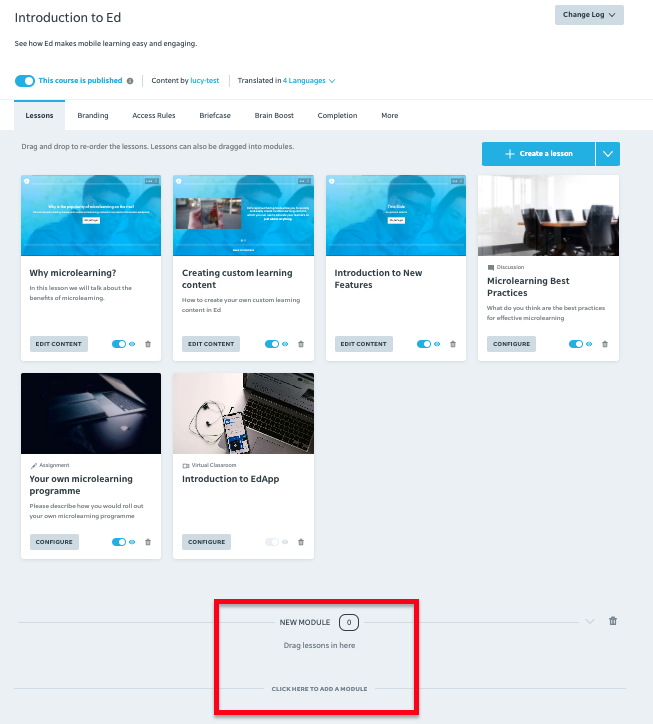Screen dimensions: 653x724
Task: Click trash icon on Creating custom learning content
Action: [x=301, y=344]
